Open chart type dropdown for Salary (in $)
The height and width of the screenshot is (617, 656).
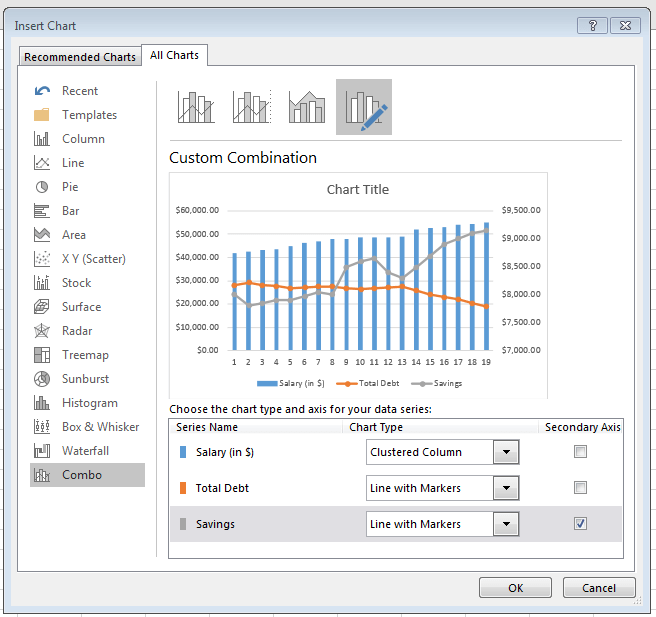click(x=506, y=452)
